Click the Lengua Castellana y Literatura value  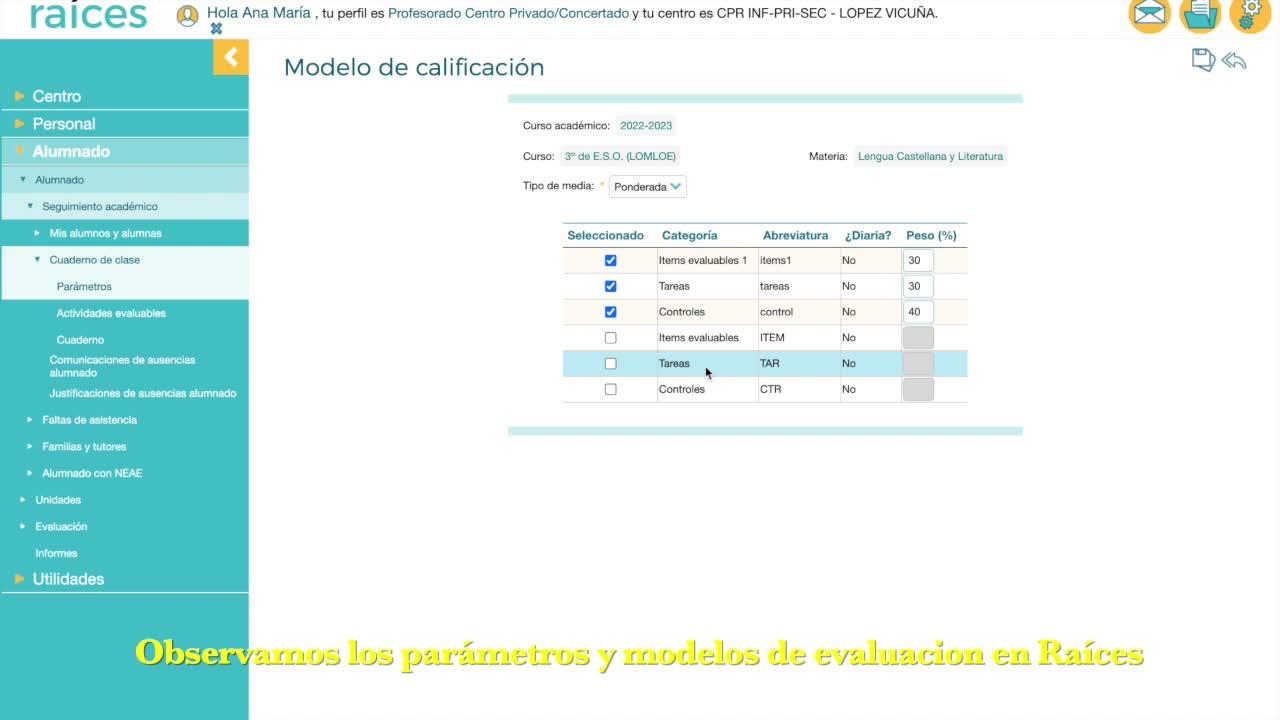click(930, 156)
